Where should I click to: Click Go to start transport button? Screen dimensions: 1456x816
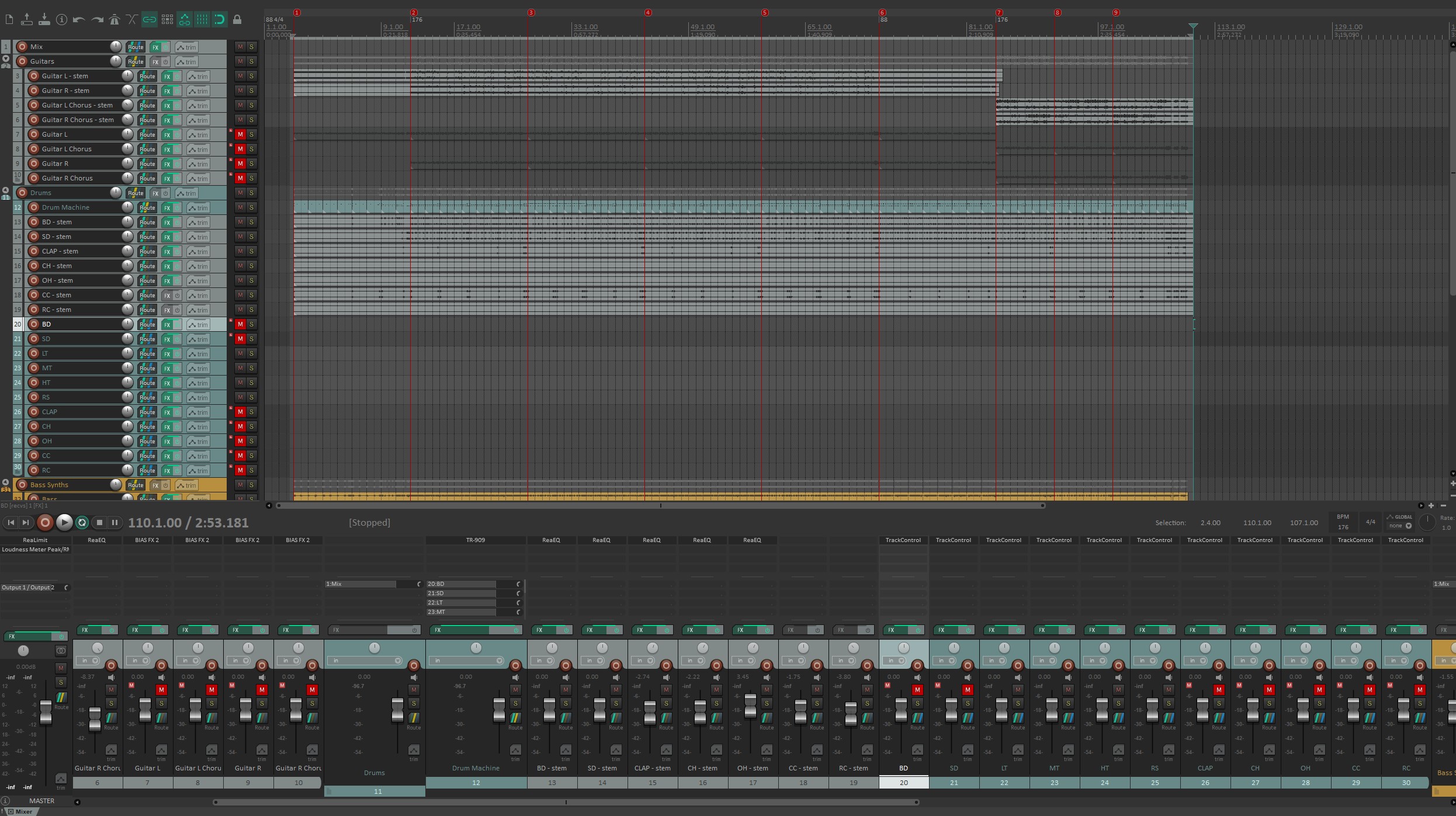pos(11,522)
